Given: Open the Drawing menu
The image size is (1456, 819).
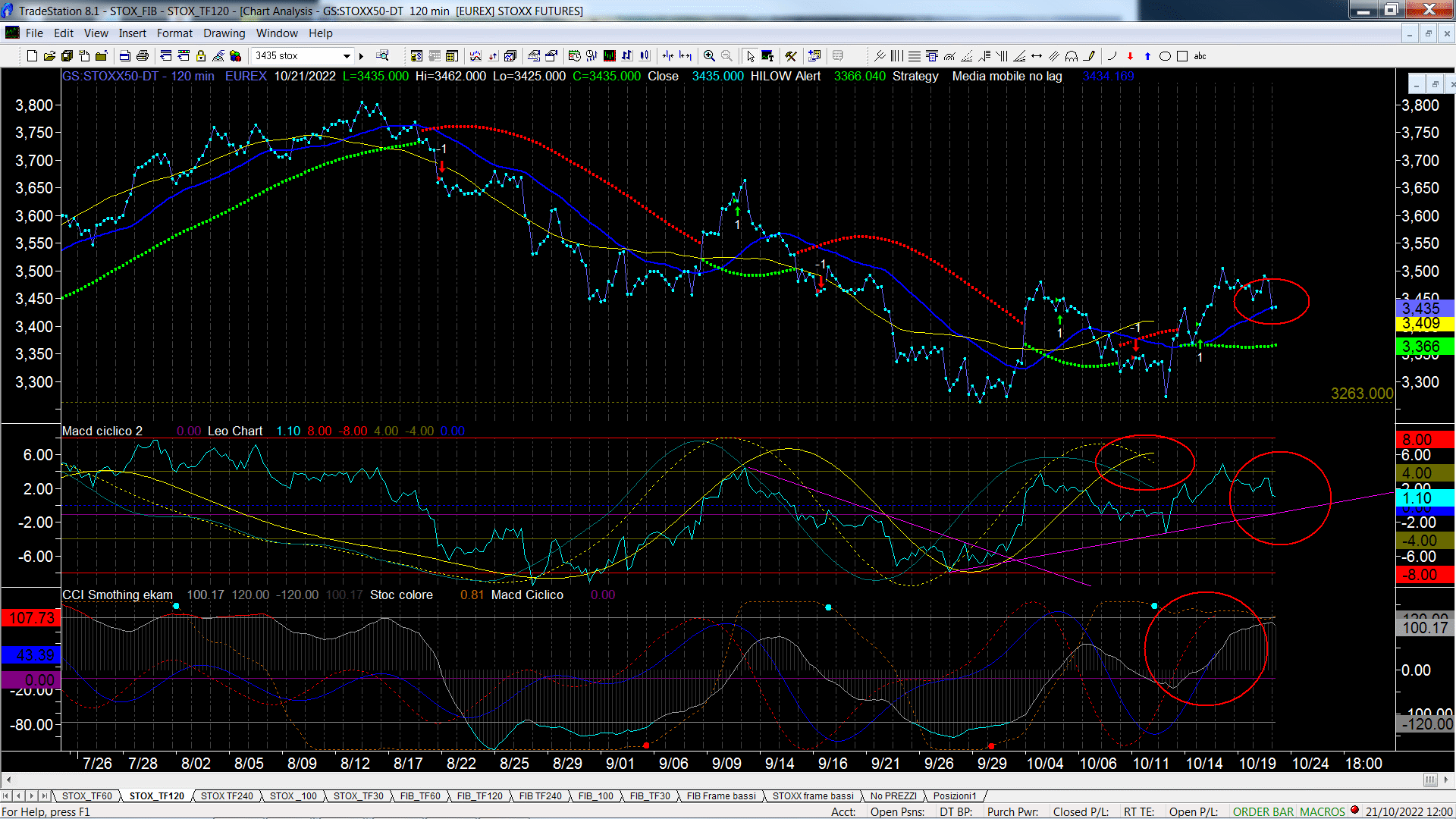Looking at the screenshot, I should click(224, 33).
